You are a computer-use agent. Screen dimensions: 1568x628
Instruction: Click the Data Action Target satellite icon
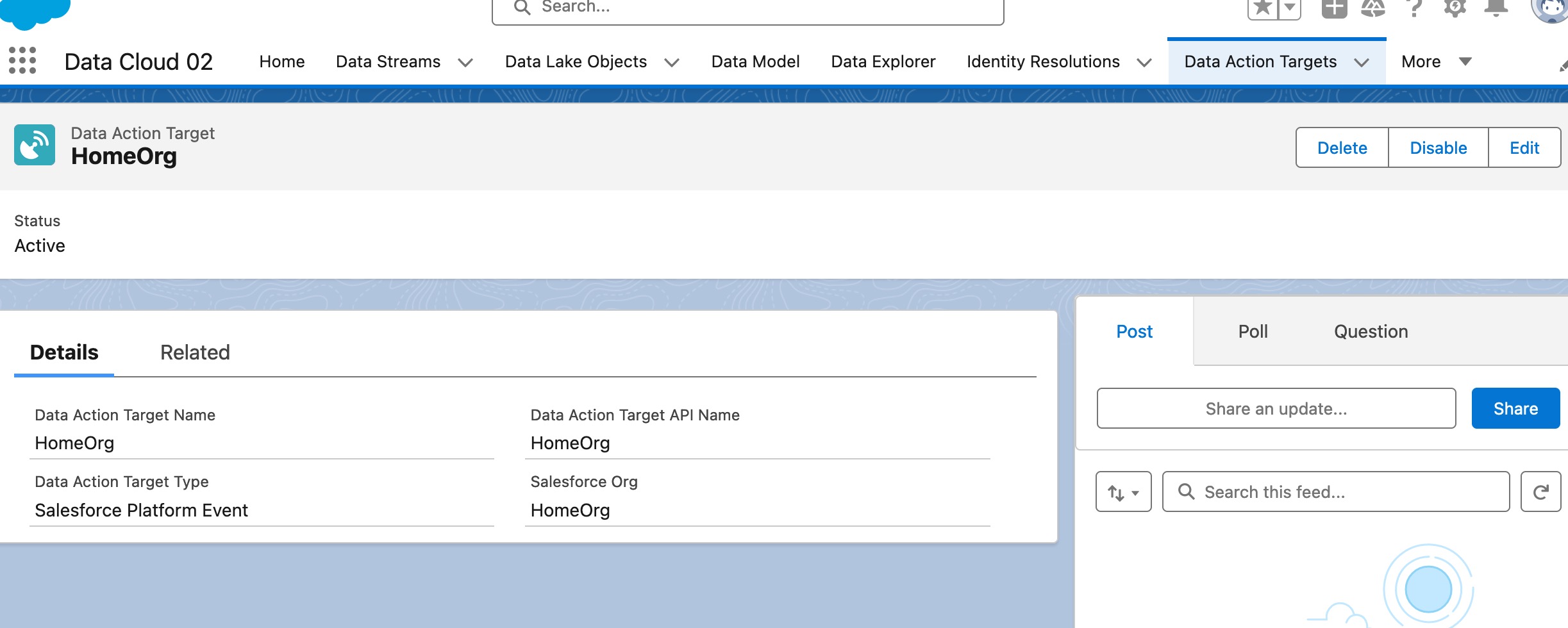35,145
